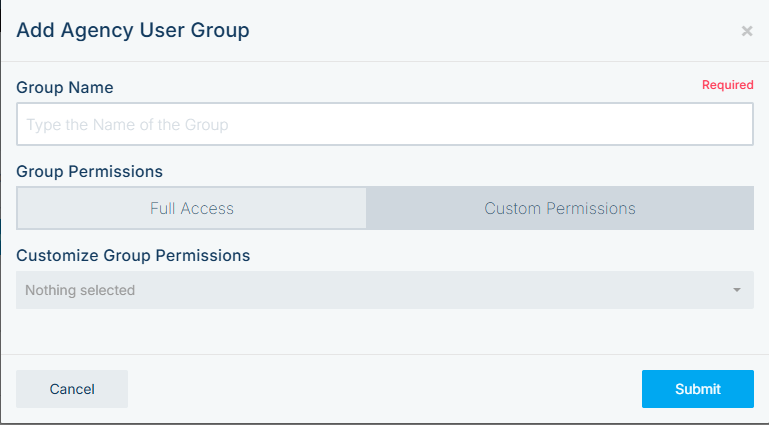Viewport: 769px width, 425px height.
Task: Toggle group permissions to Full Access
Action: pyautogui.click(x=192, y=208)
